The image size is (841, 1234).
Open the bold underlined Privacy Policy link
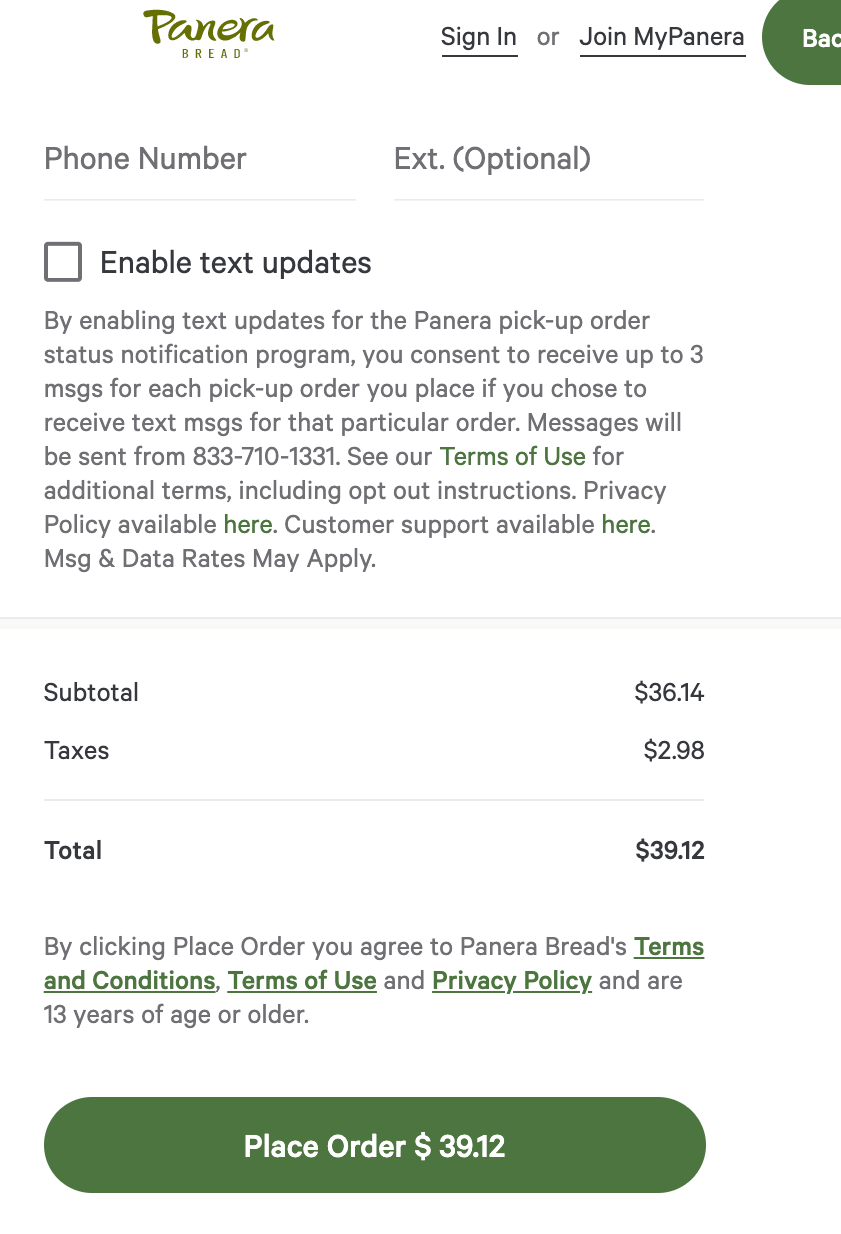tap(512, 981)
